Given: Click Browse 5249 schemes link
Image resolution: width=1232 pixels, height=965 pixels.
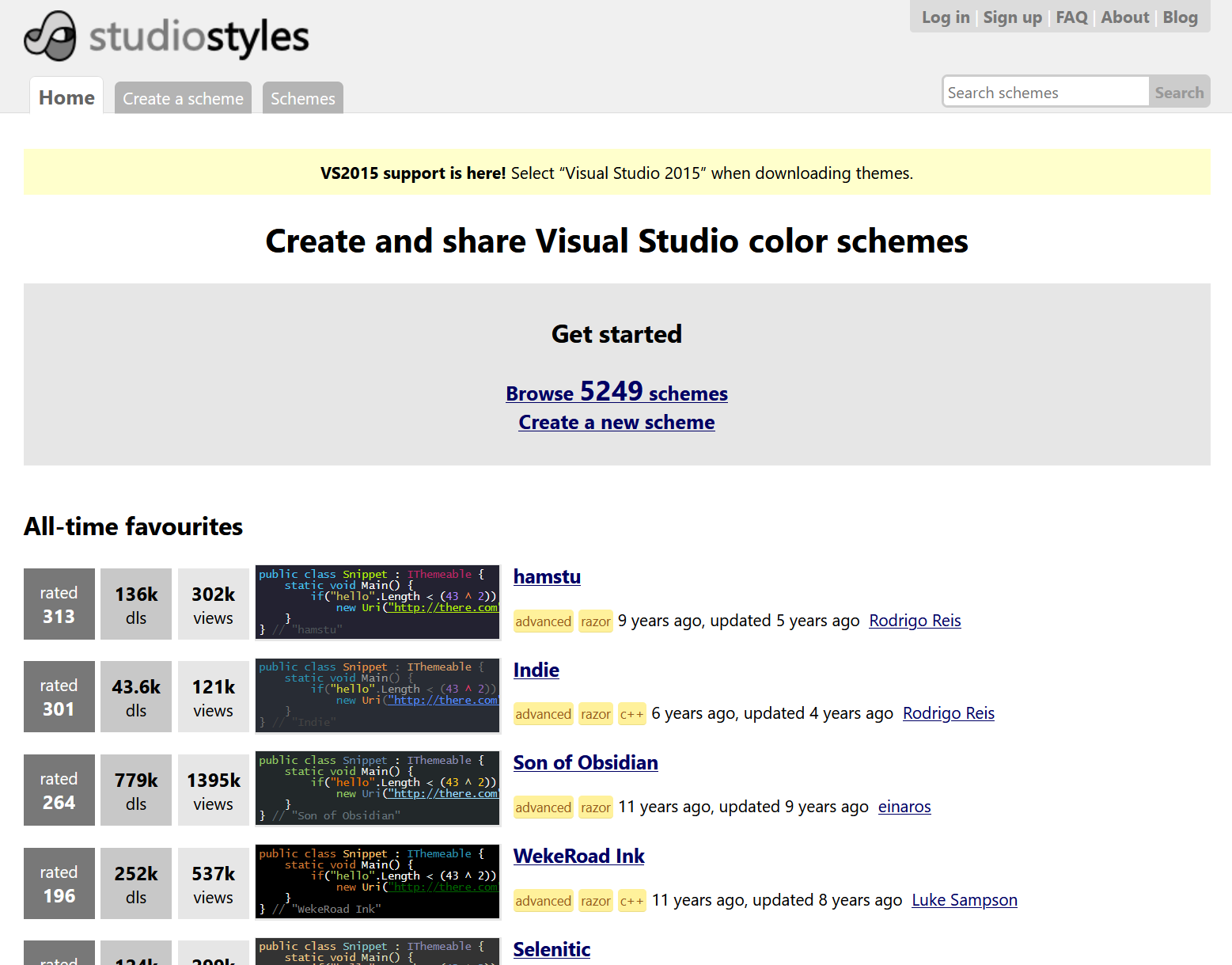Looking at the screenshot, I should (x=616, y=392).
